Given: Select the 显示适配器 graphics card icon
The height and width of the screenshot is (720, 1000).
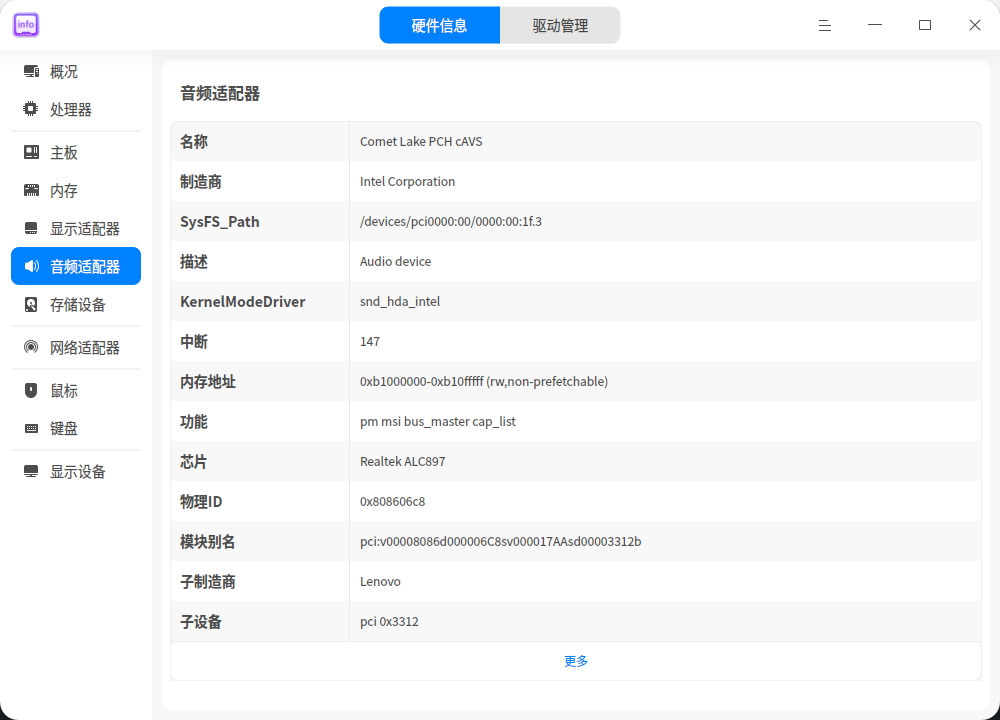Looking at the screenshot, I should click(31, 228).
